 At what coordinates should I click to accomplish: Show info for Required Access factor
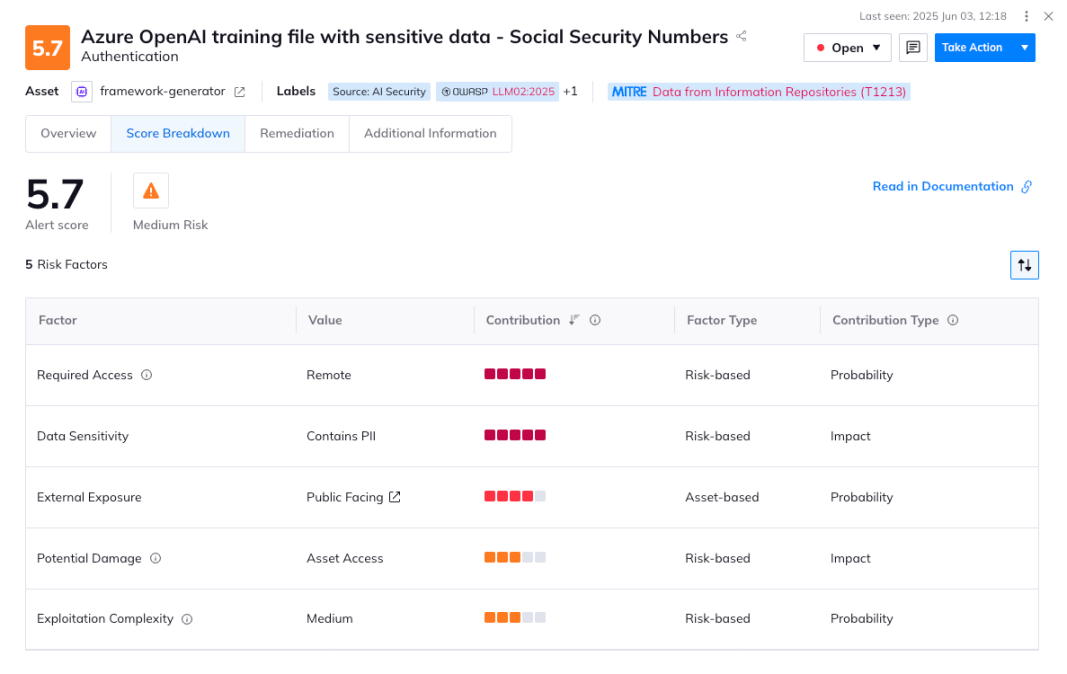[146, 375]
